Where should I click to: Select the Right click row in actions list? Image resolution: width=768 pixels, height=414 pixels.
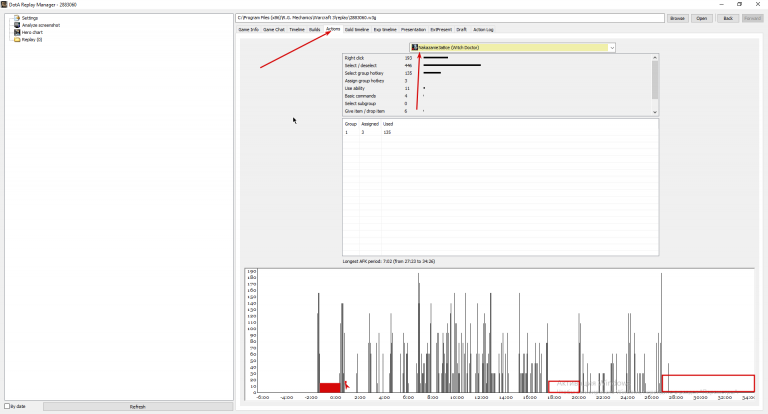pyautogui.click(x=497, y=58)
